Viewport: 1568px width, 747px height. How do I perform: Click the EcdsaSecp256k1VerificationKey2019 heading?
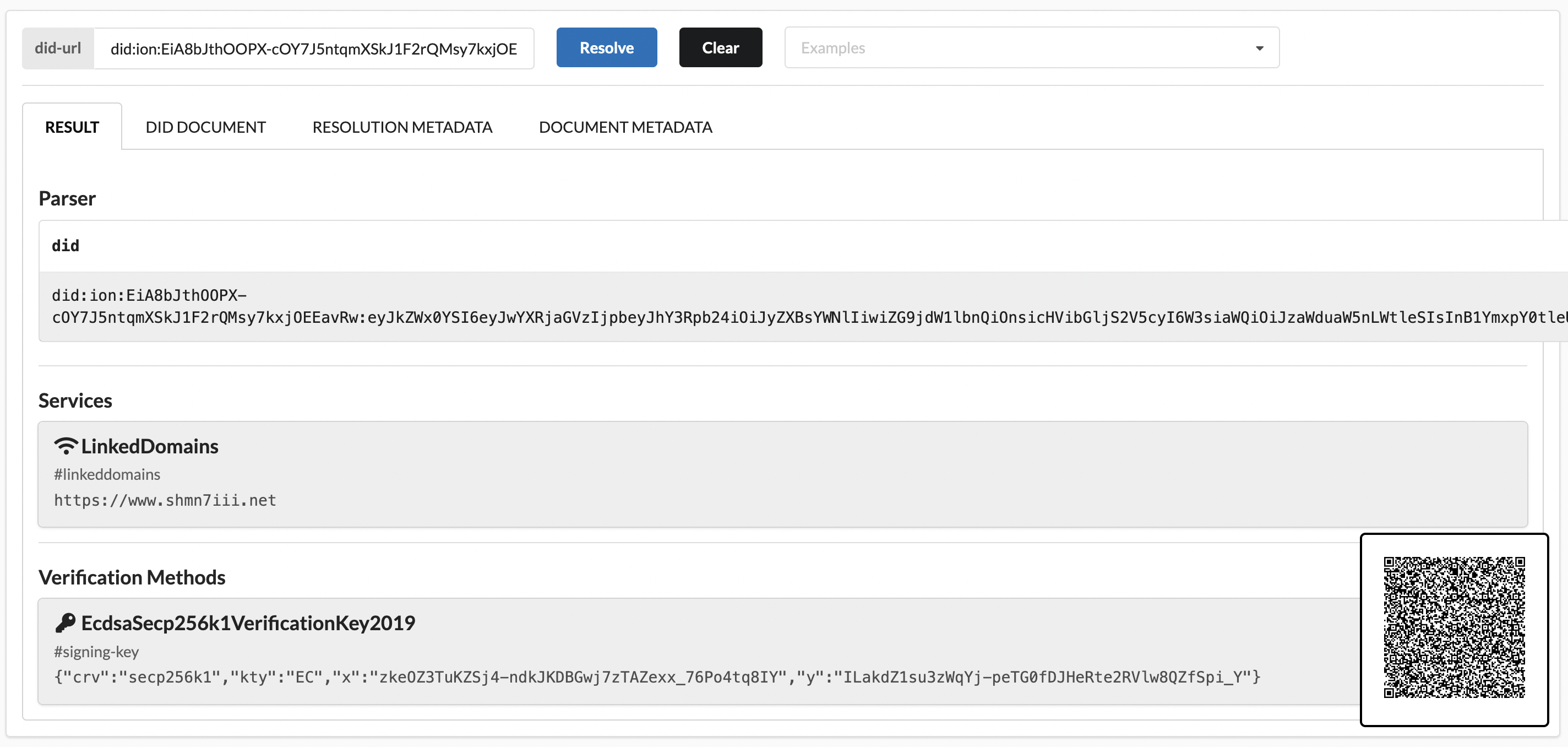point(248,622)
